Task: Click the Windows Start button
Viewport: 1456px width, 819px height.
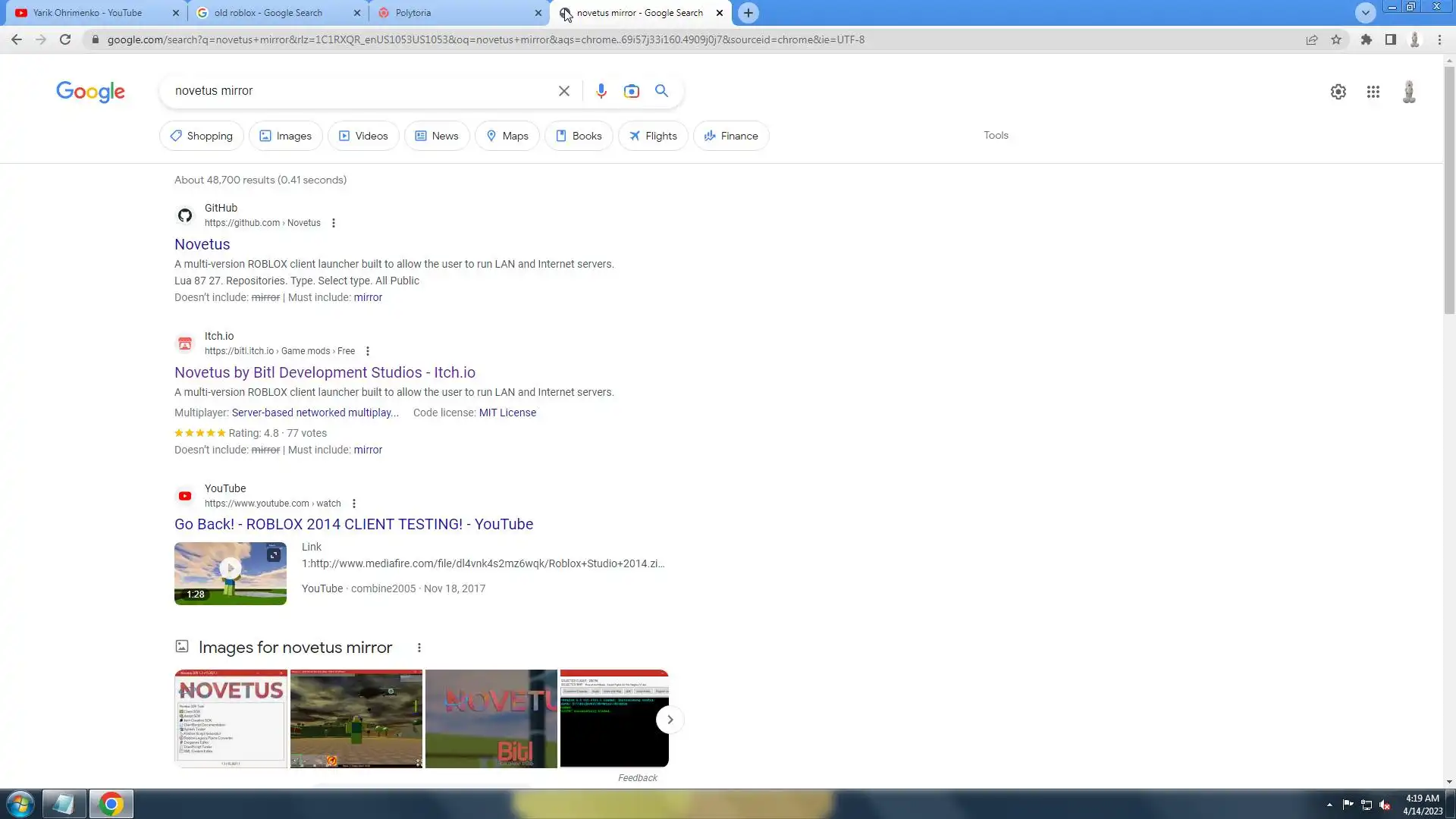Action: (x=20, y=804)
